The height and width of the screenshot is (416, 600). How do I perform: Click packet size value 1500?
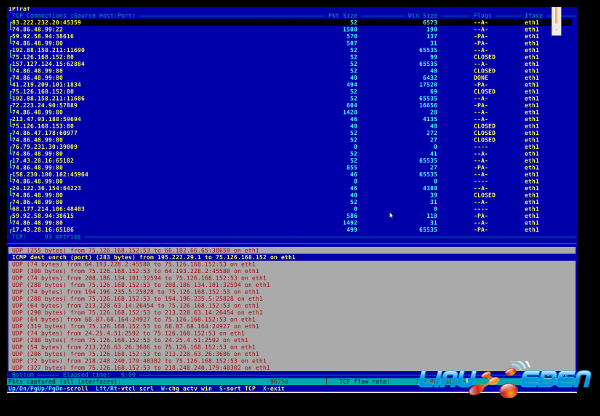pos(350,29)
